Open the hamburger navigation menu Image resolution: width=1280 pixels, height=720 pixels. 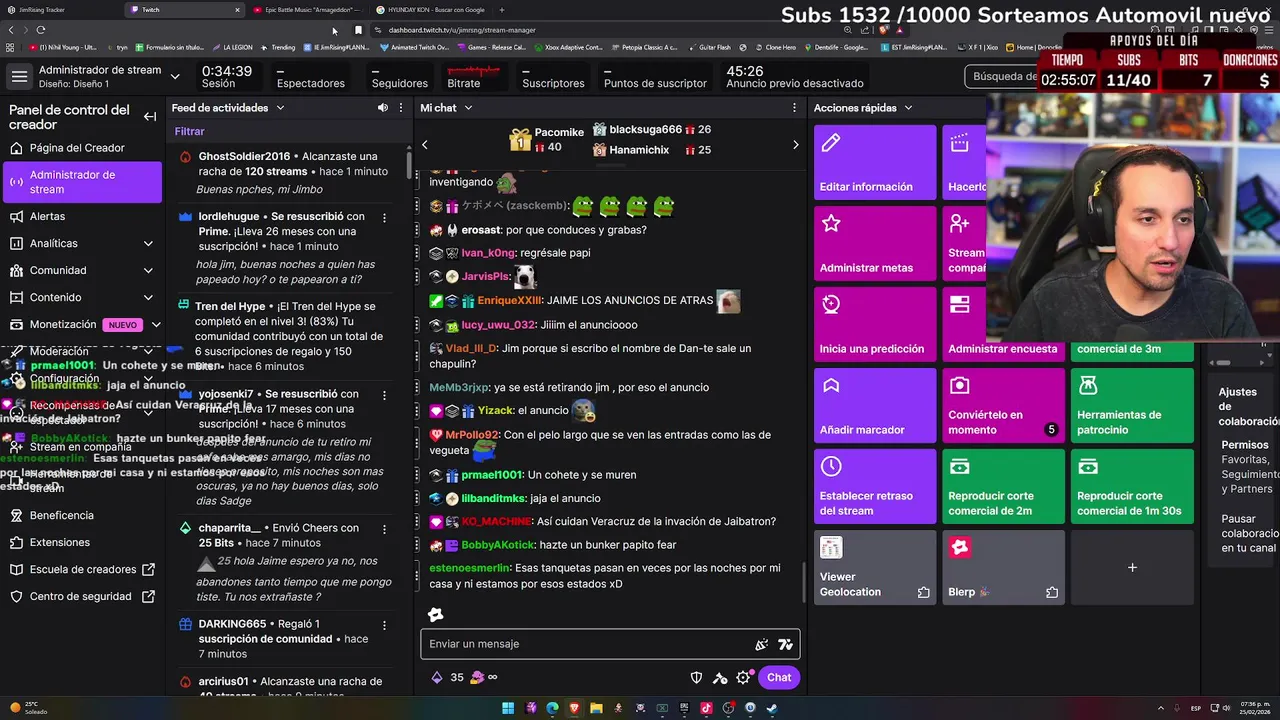(19, 77)
